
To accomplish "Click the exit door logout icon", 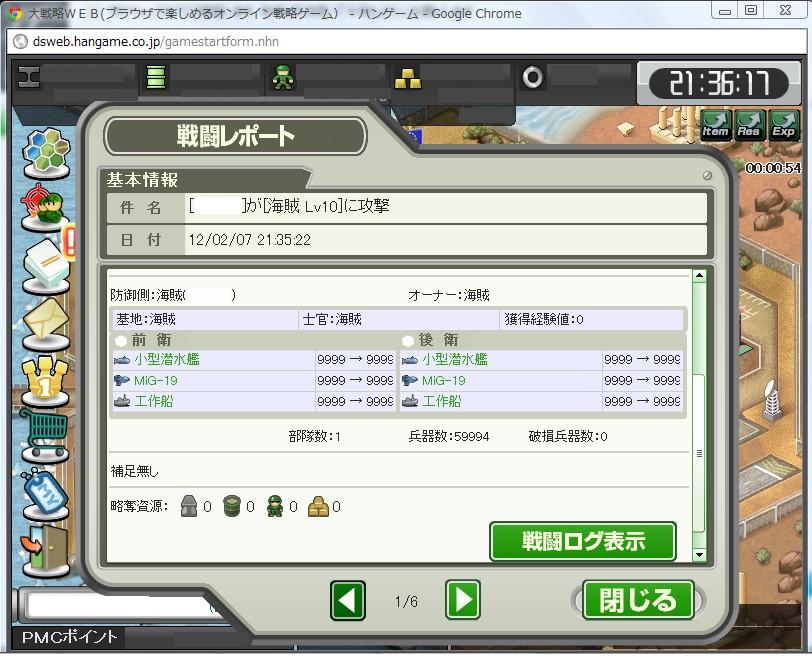I will point(46,551).
